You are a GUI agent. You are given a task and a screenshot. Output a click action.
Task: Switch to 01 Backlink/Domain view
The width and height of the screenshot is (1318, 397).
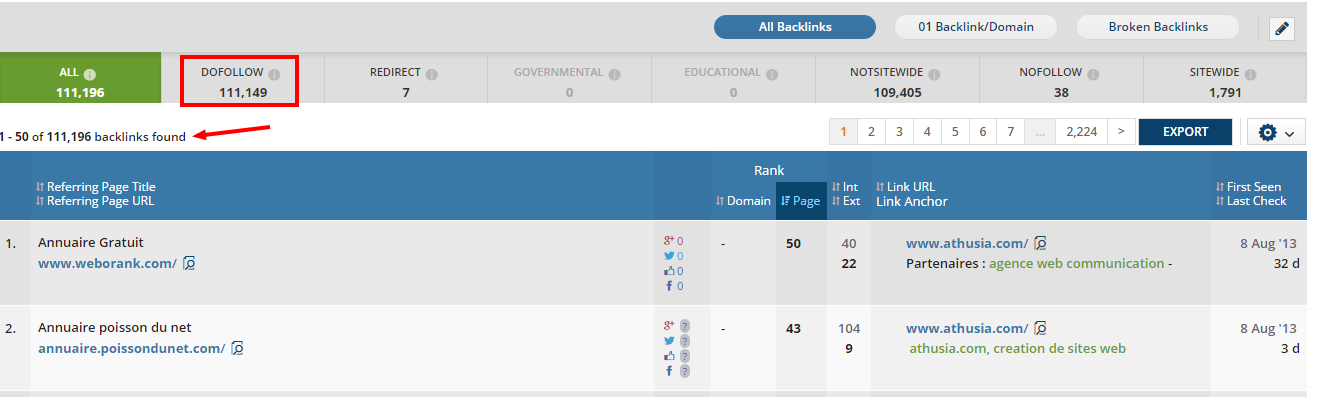[x=976, y=27]
